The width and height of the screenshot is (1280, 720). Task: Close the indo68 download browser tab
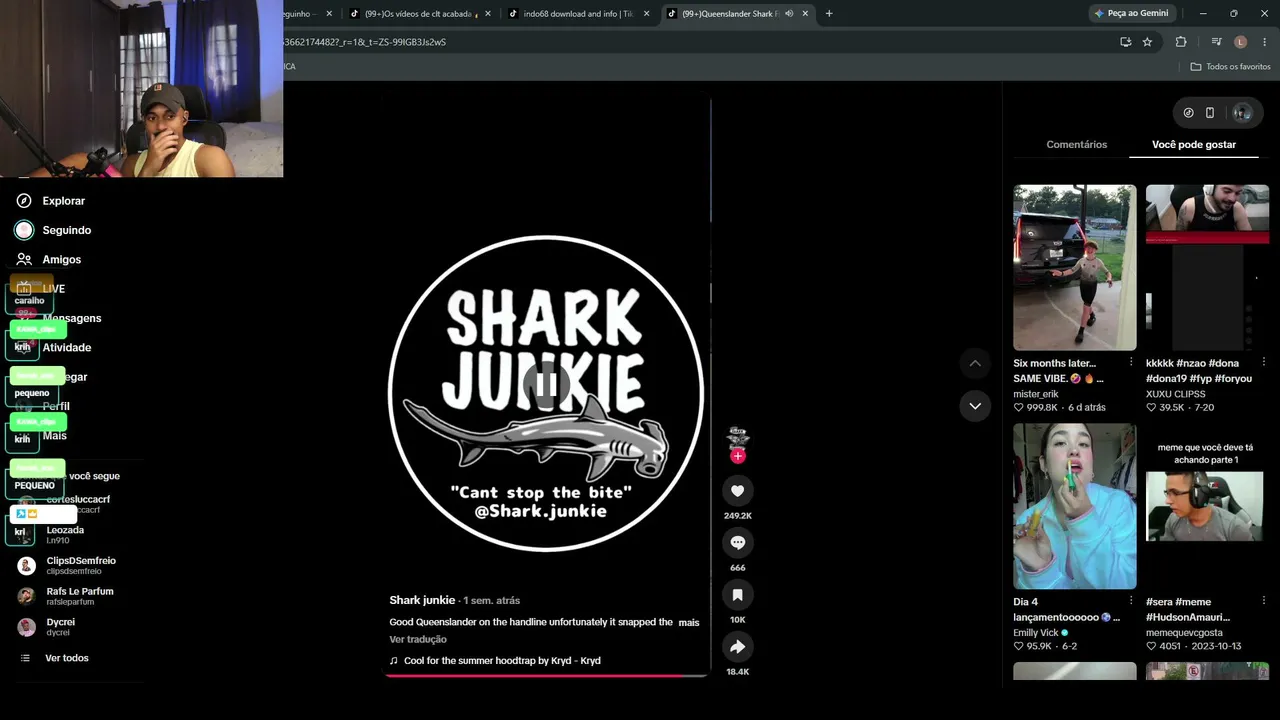click(646, 14)
